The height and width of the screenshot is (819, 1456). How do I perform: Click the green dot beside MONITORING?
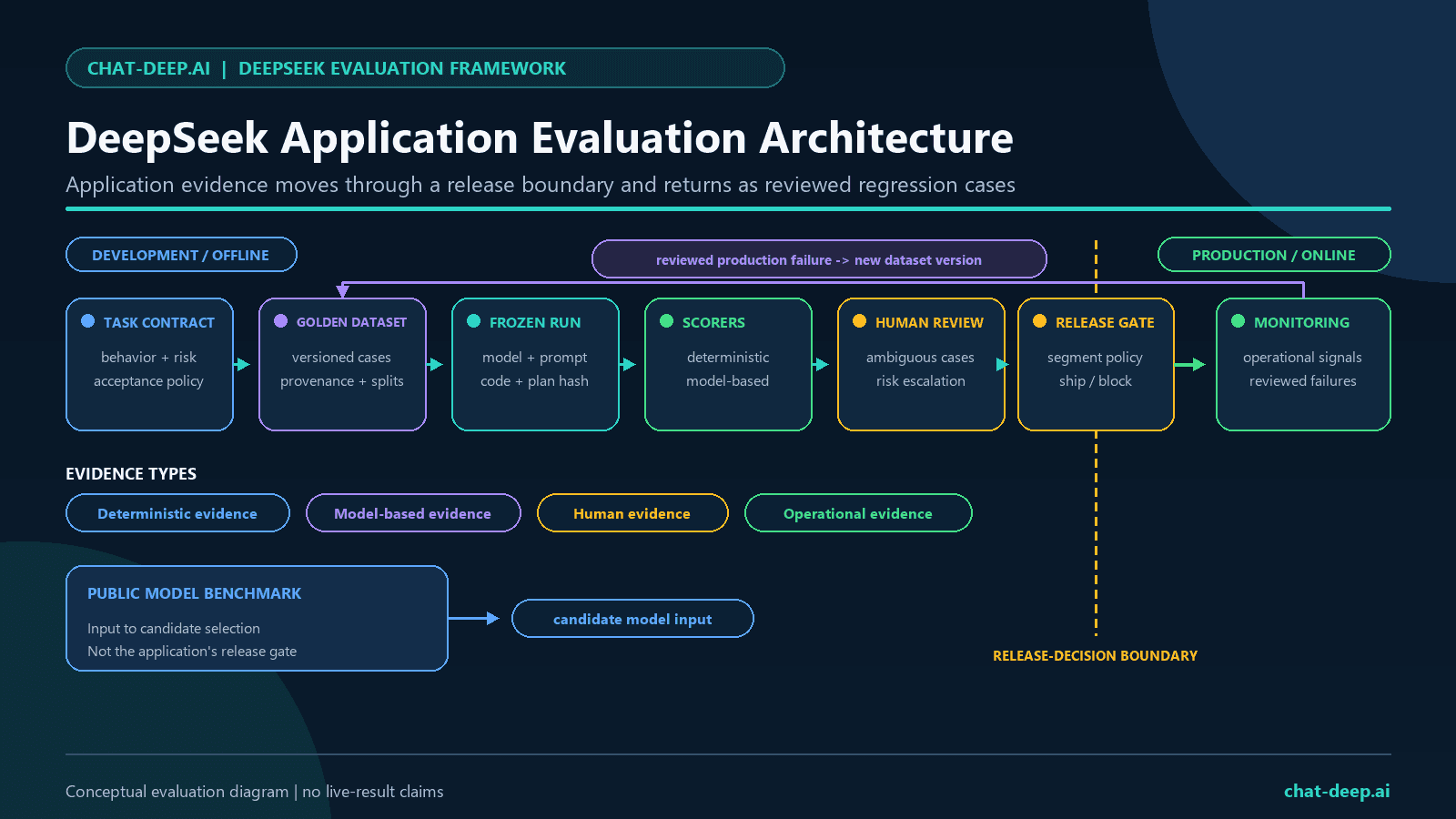pyautogui.click(x=1239, y=320)
